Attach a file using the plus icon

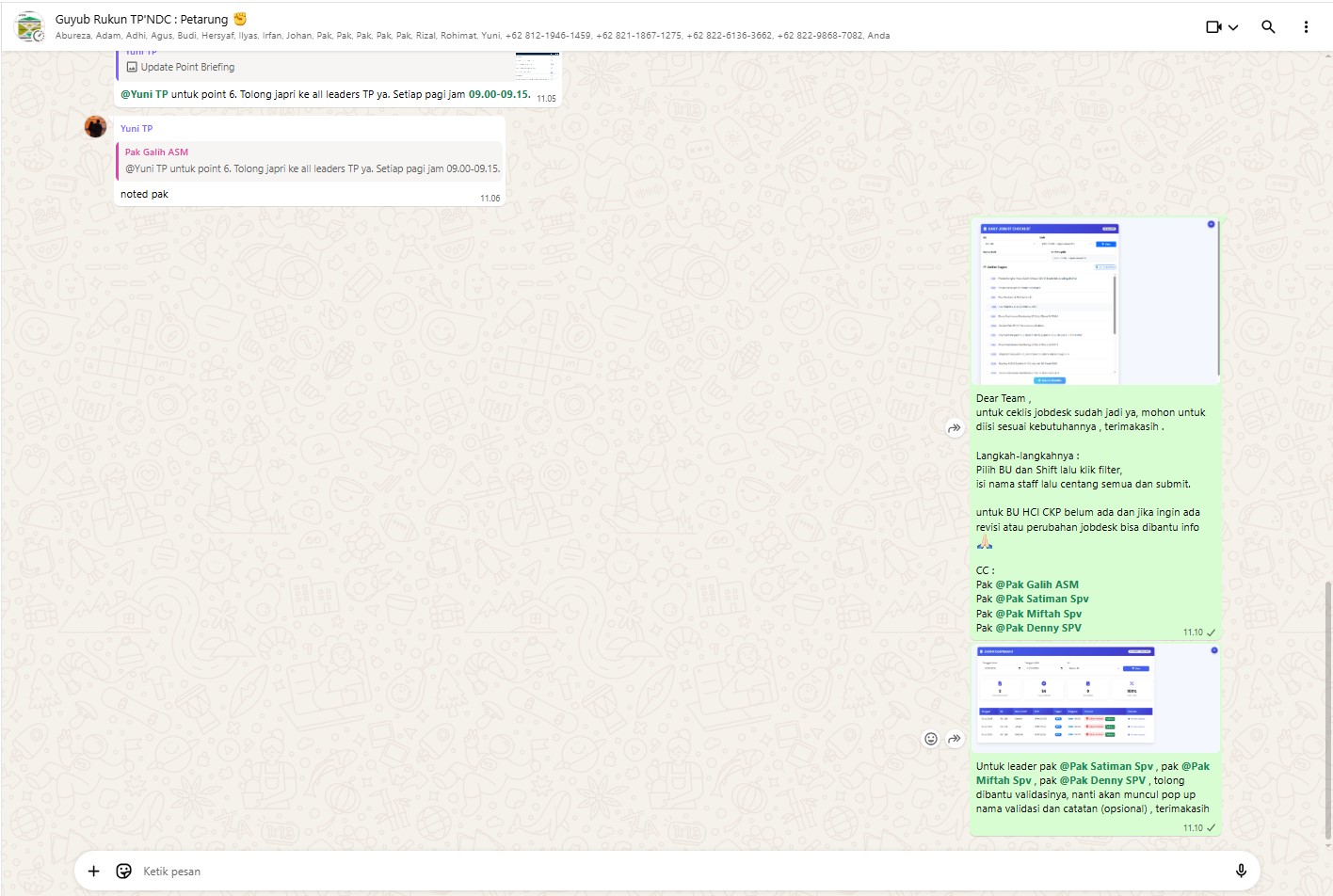[93, 871]
